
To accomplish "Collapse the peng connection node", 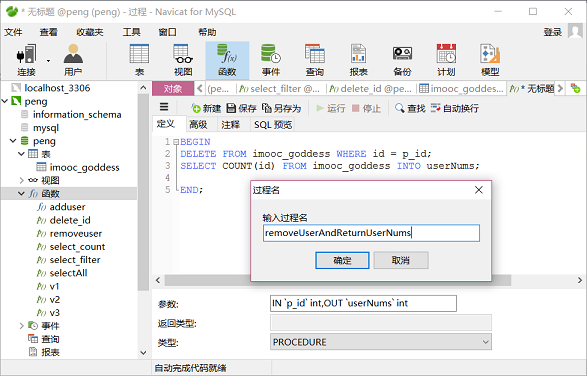I will tap(5, 101).
